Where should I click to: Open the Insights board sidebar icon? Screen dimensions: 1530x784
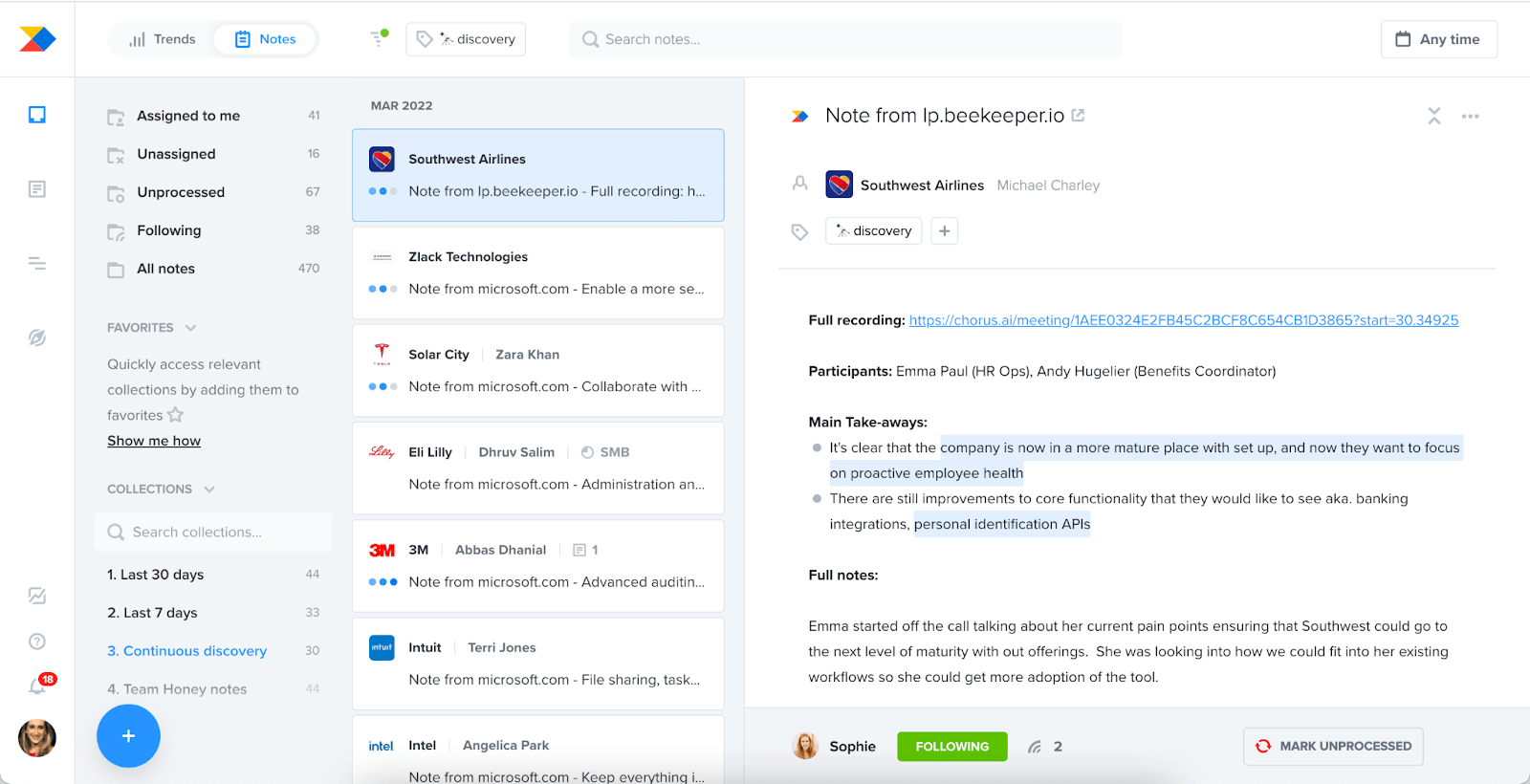[x=37, y=115]
